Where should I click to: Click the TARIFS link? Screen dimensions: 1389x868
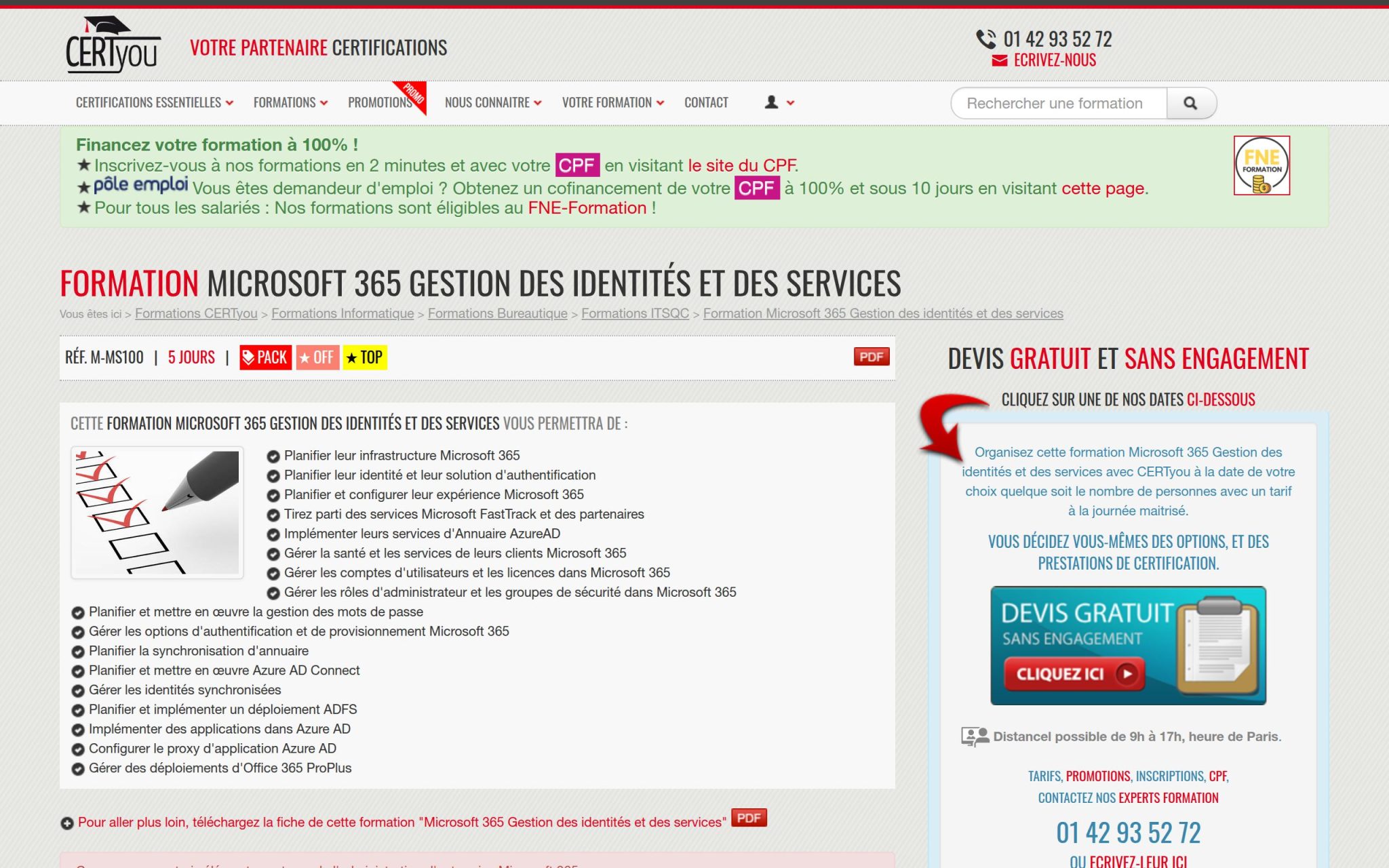point(1044,776)
